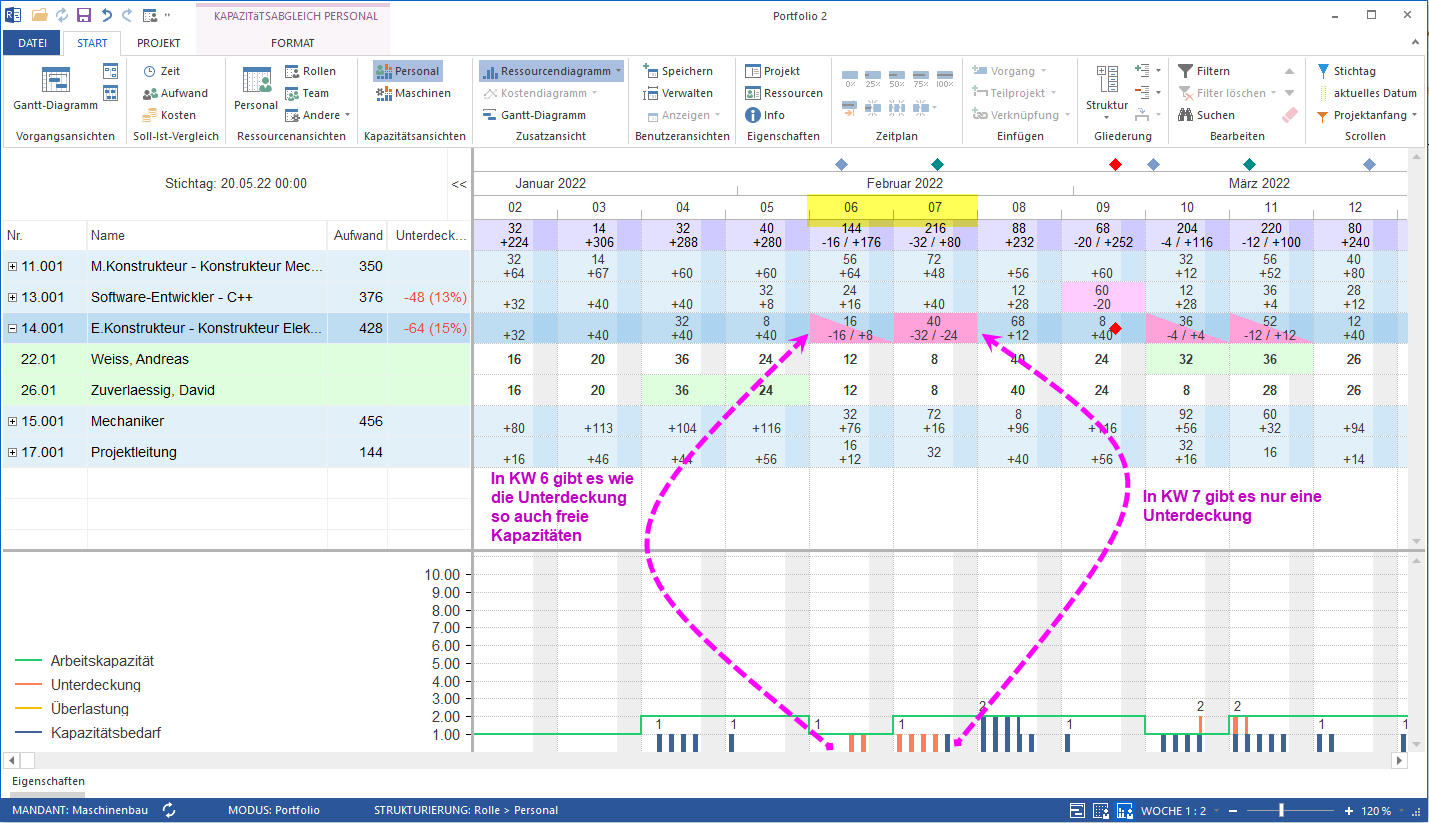Expand the 11.001 M.Konstrukteur row
Screen dimensions: 1429x823
click(x=12, y=266)
